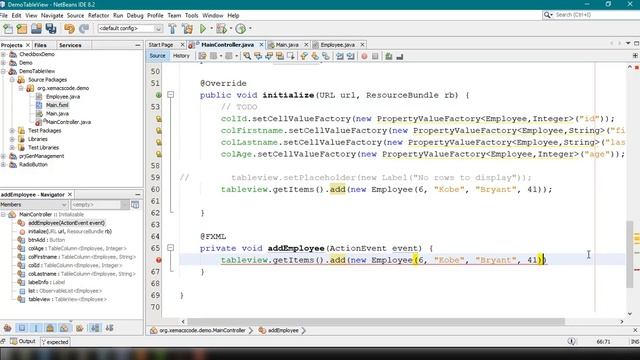Expand the prjGenManagement project node
Screen dimensions: 640x360
(x=4, y=156)
